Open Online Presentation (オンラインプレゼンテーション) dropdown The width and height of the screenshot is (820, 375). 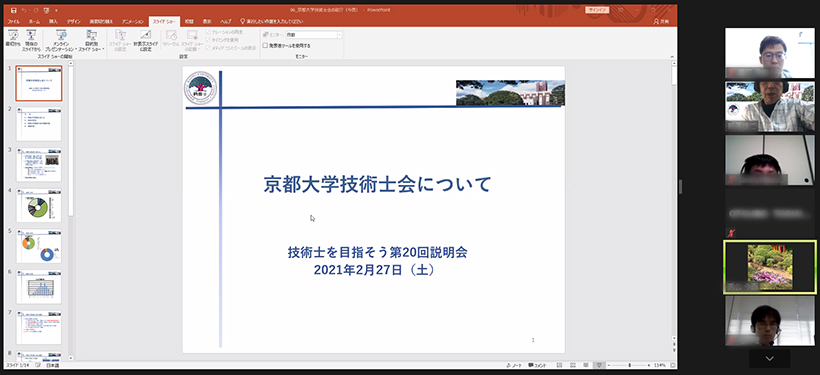(x=61, y=40)
